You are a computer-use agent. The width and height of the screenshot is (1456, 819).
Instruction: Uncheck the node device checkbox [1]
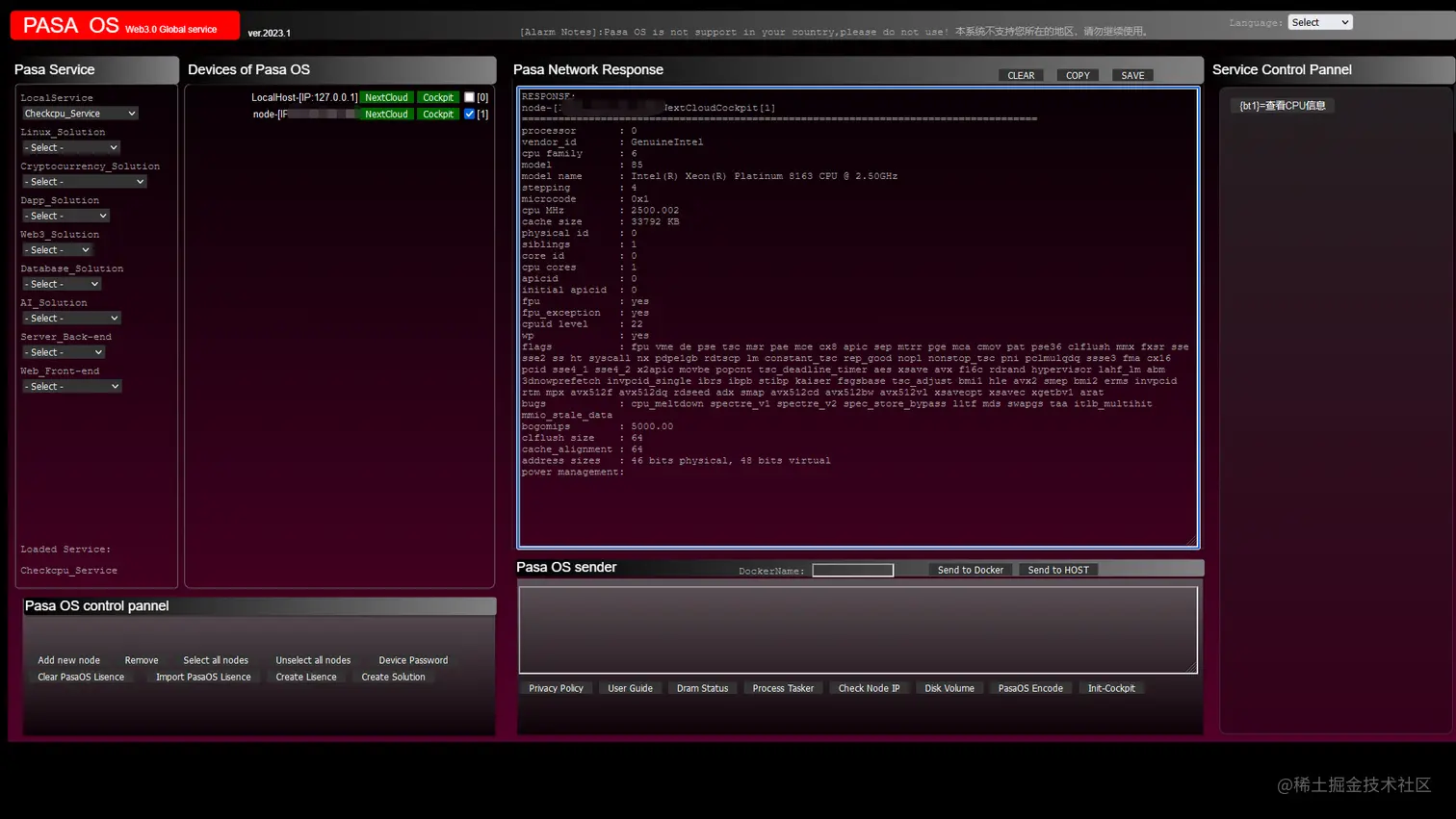469,114
